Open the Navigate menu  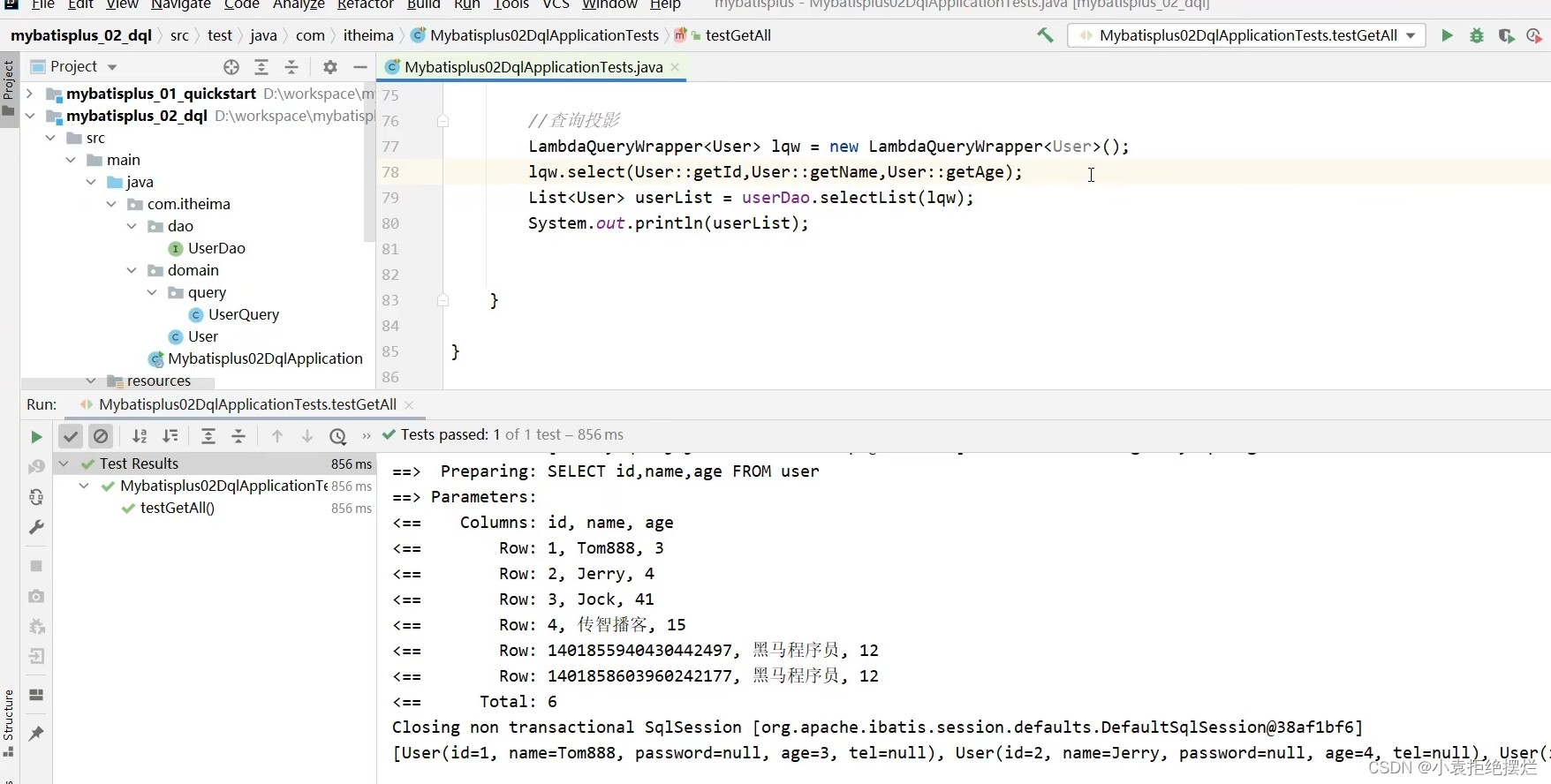click(x=180, y=4)
